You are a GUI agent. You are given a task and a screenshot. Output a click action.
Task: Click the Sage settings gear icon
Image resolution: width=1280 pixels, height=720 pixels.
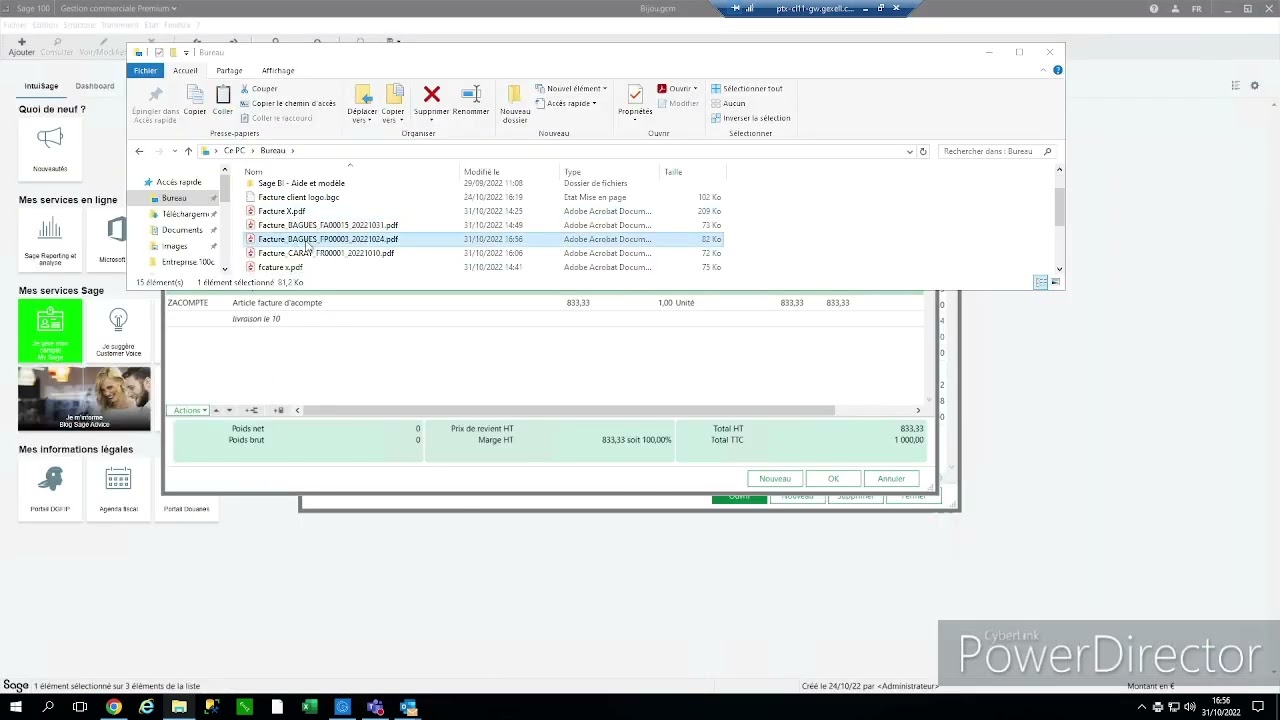(x=1255, y=86)
